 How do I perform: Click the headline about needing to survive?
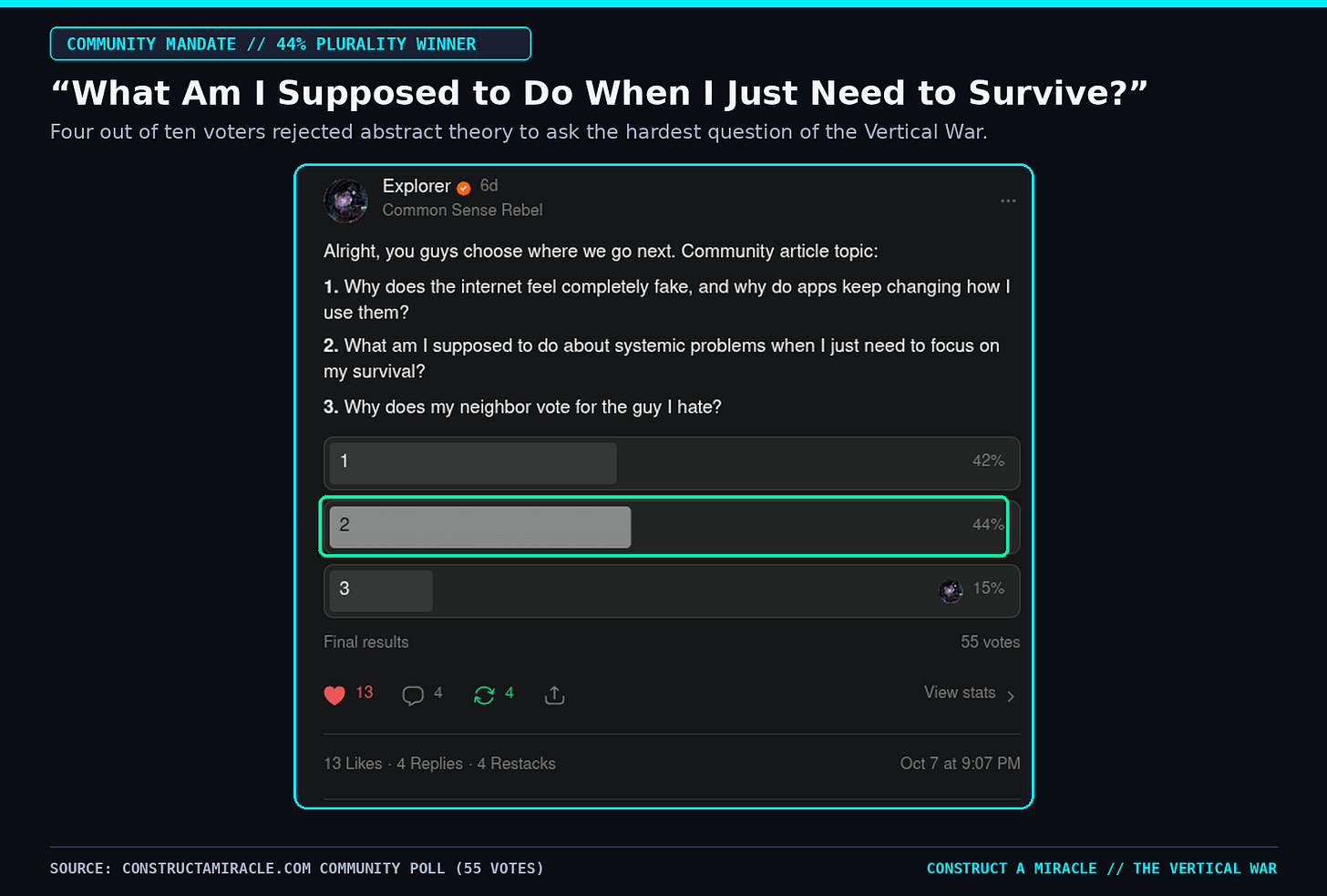599,93
